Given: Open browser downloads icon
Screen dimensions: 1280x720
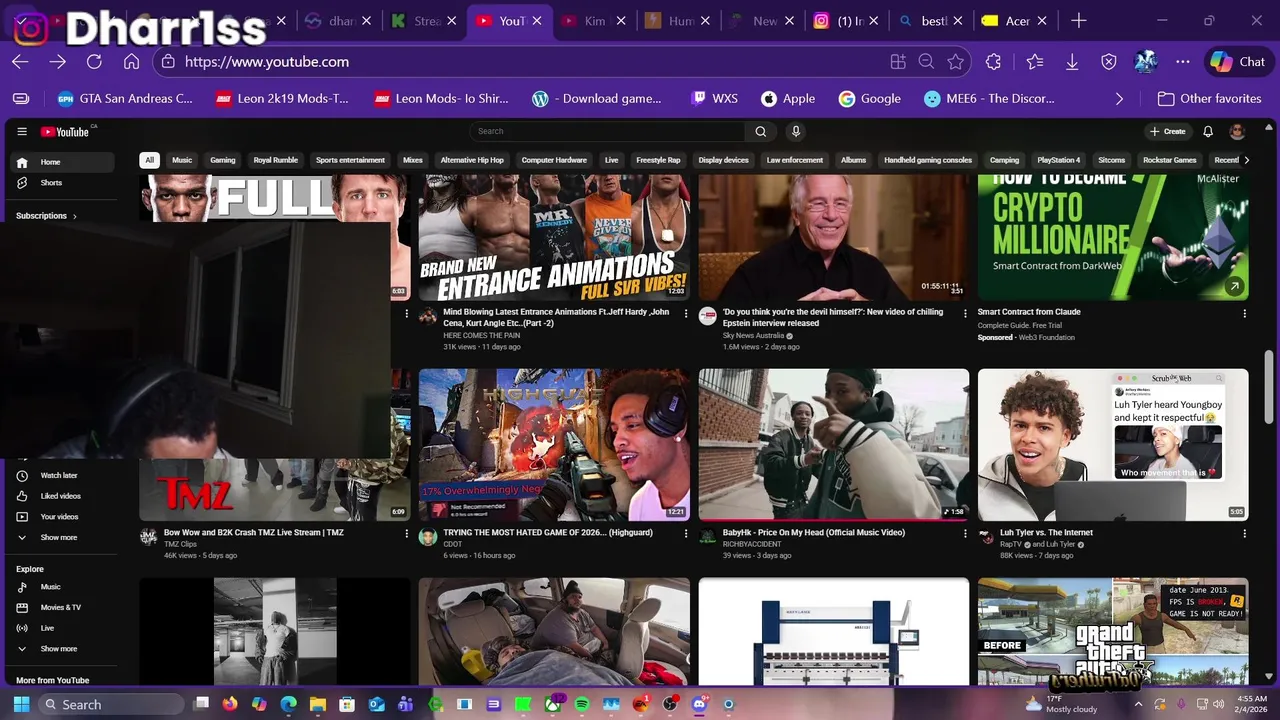Looking at the screenshot, I should coord(1072,62).
